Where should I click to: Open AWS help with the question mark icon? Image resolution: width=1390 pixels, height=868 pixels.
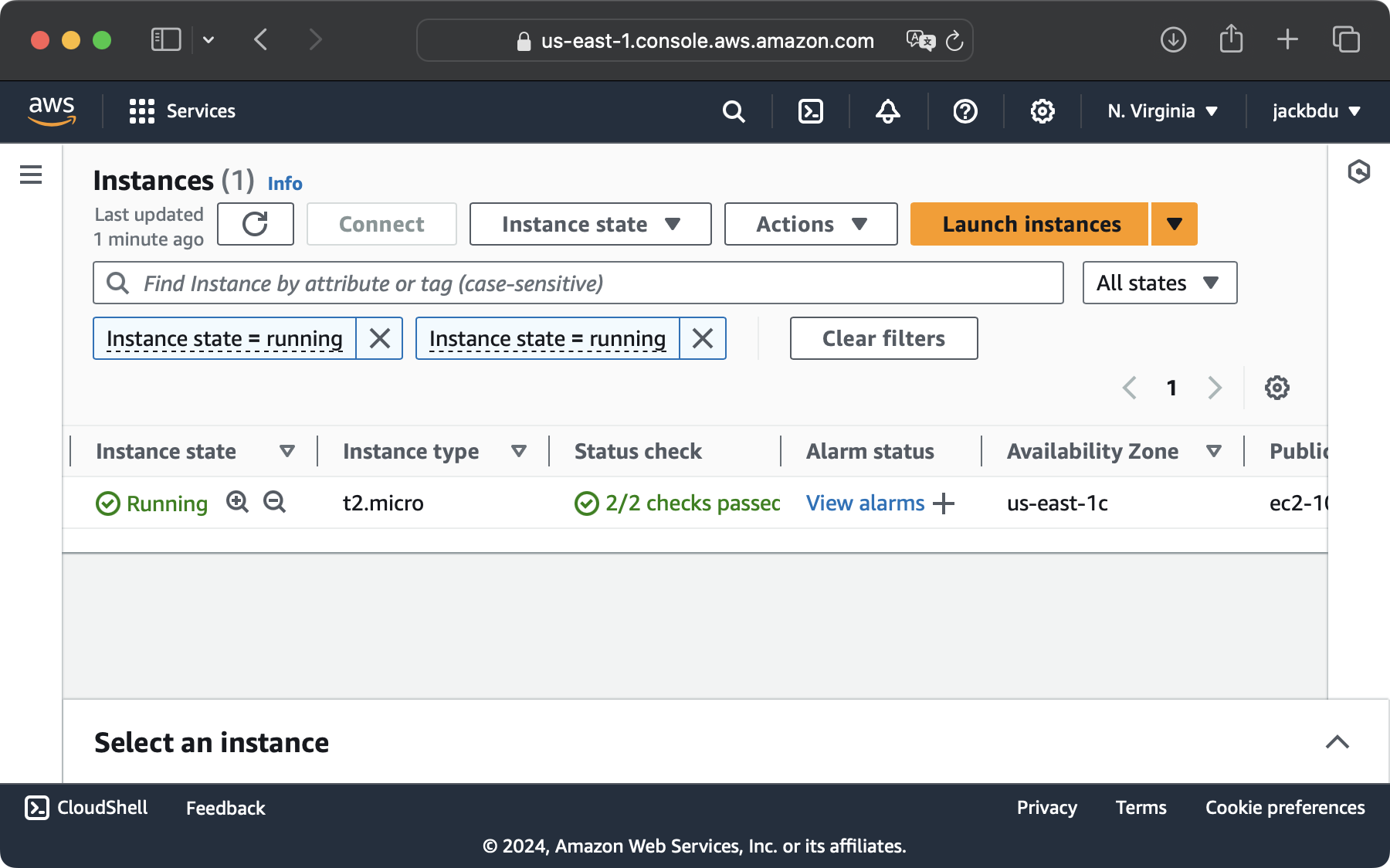pos(964,111)
